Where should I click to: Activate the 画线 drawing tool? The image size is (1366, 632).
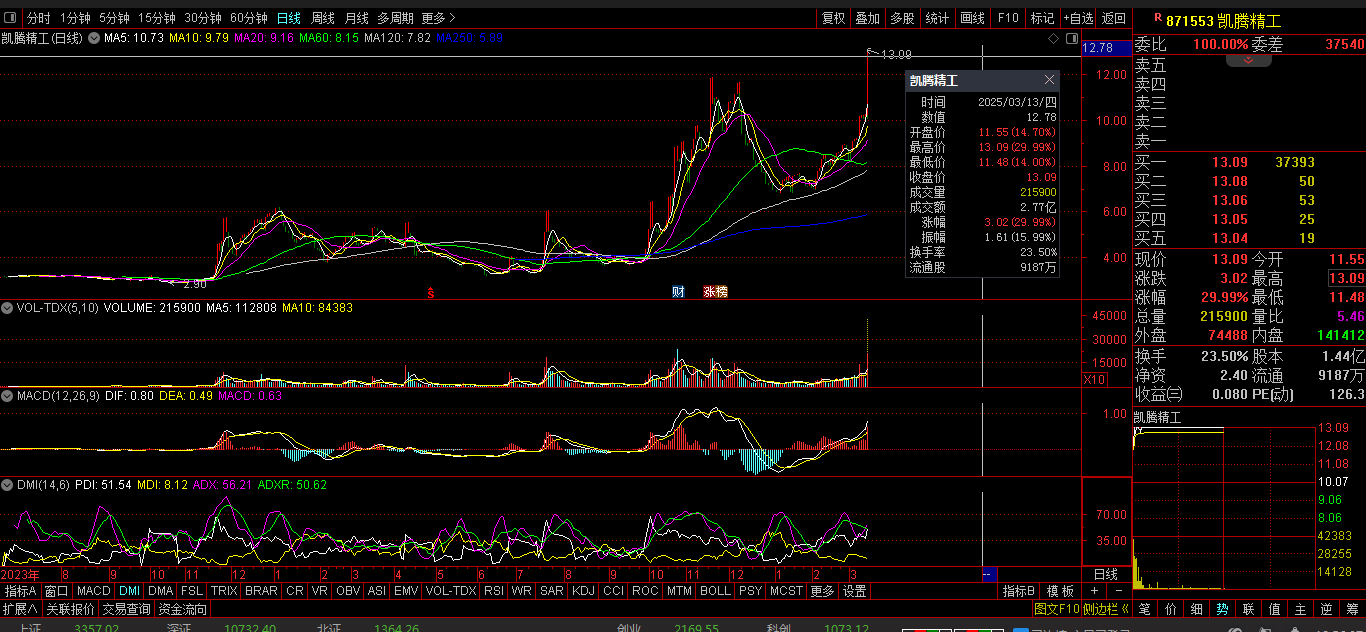[972, 18]
